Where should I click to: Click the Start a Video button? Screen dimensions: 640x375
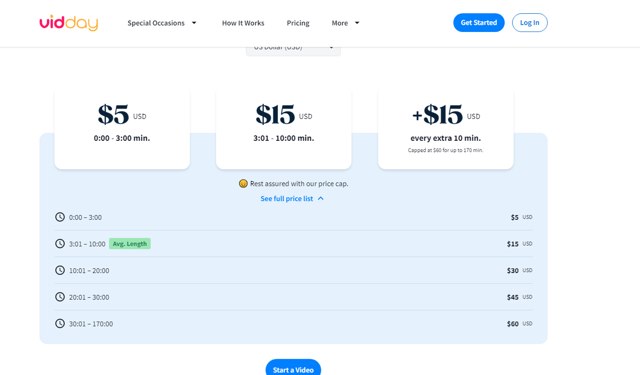[x=293, y=367]
